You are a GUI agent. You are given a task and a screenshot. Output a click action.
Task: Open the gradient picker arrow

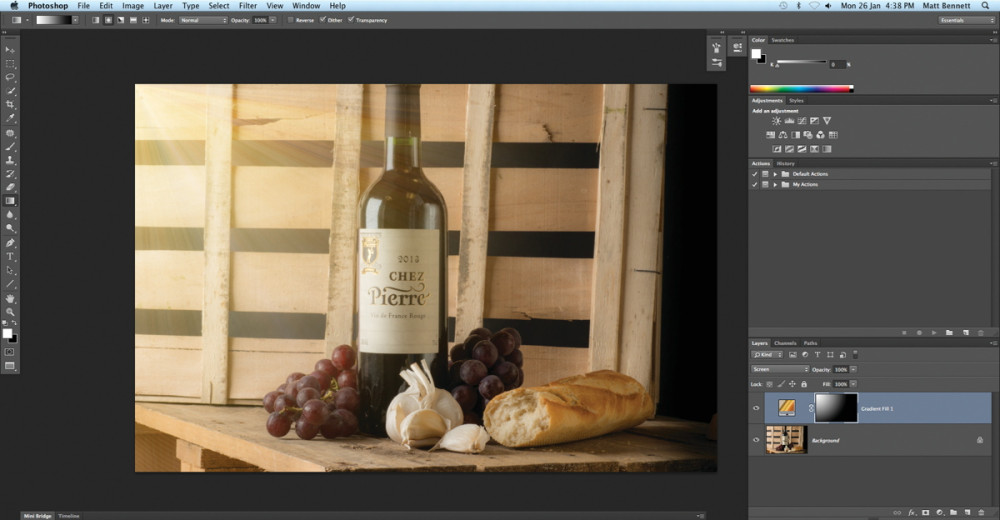(x=75, y=20)
